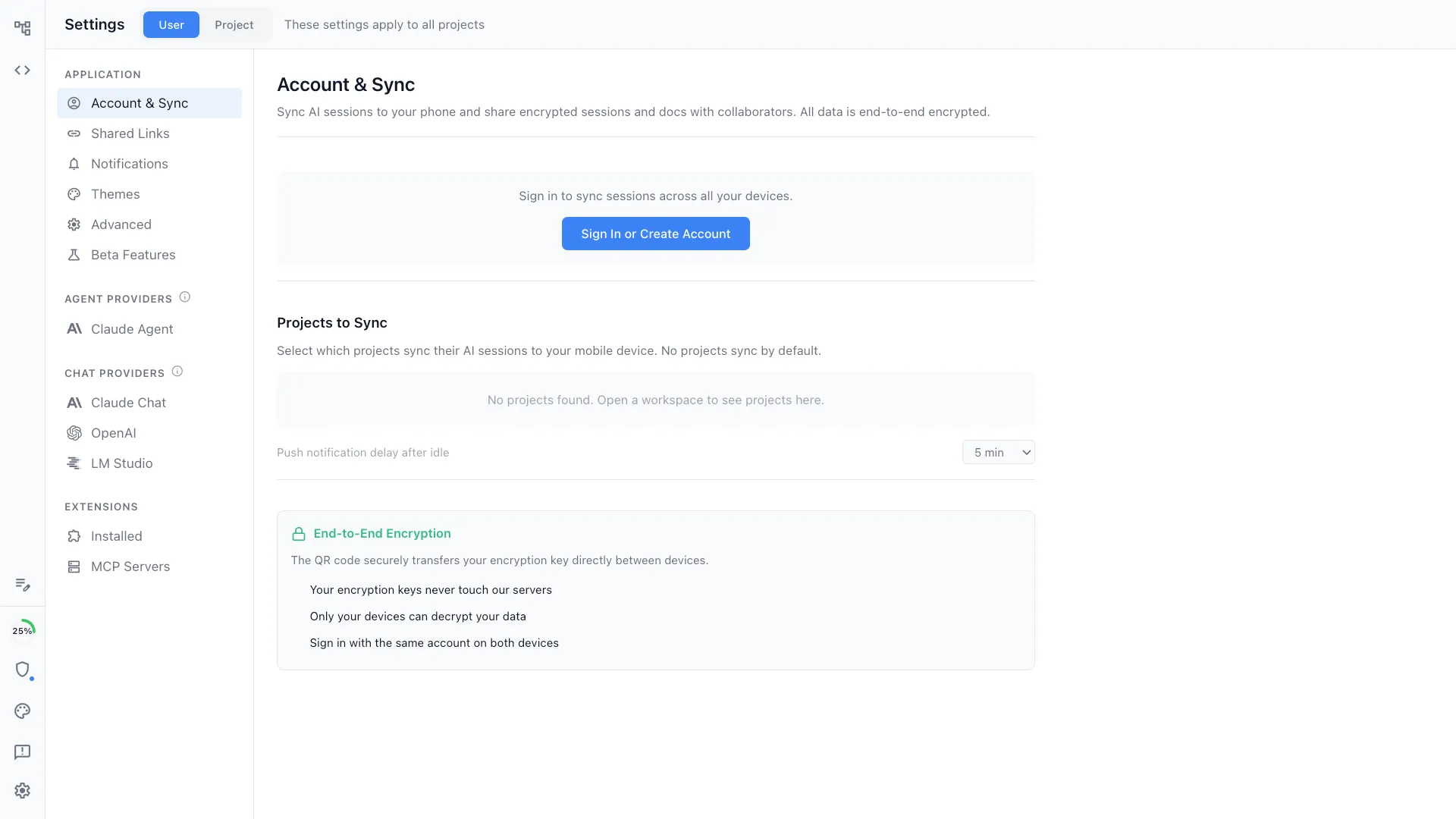Screen dimensions: 1456x819
Task: Open the notes editor icon in the sidebar
Action: pos(23,585)
